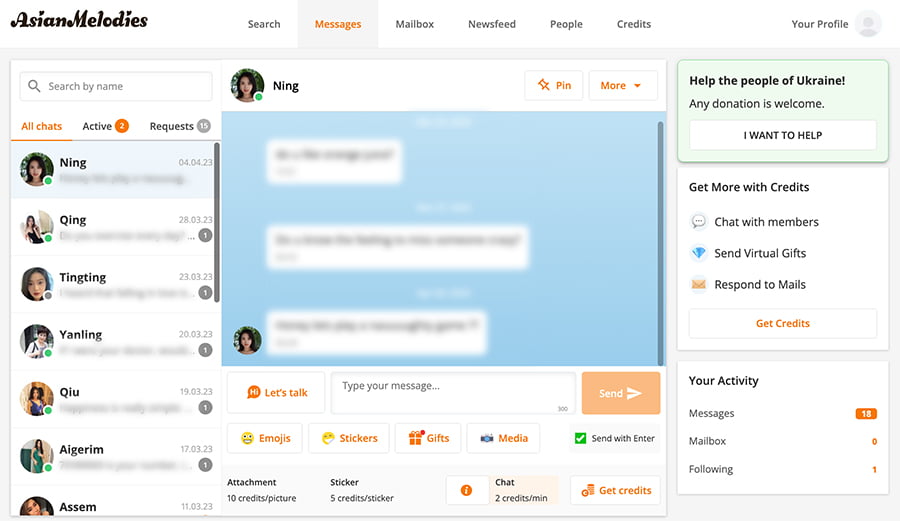Image resolution: width=900 pixels, height=521 pixels.
Task: Click Qiu's avatar thumbnail
Action: point(37,399)
